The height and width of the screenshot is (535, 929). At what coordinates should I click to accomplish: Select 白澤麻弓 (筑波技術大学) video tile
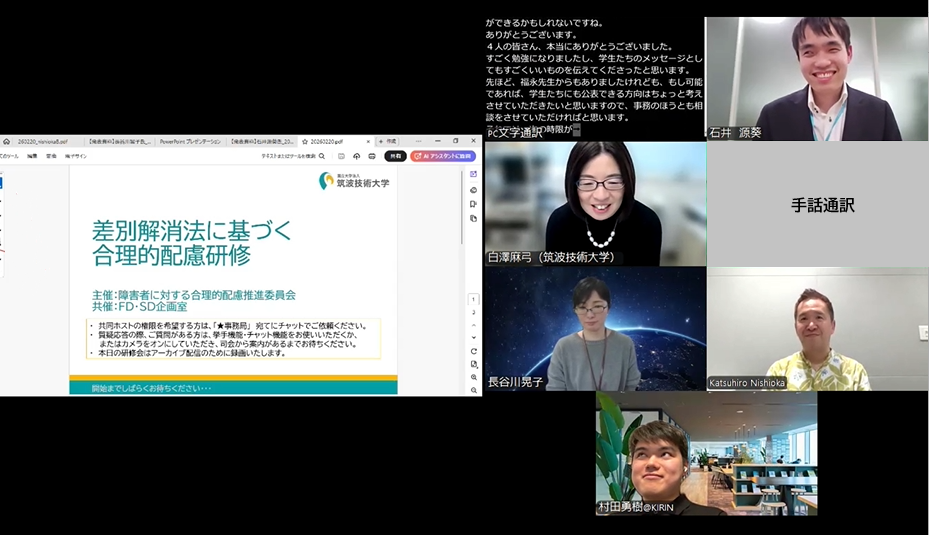[x=595, y=204]
